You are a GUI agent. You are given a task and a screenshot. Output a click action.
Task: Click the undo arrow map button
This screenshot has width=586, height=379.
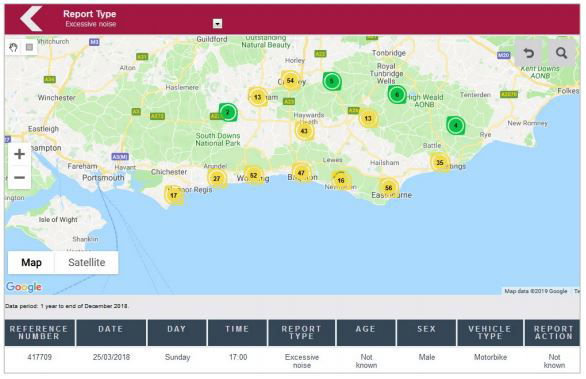pos(528,53)
